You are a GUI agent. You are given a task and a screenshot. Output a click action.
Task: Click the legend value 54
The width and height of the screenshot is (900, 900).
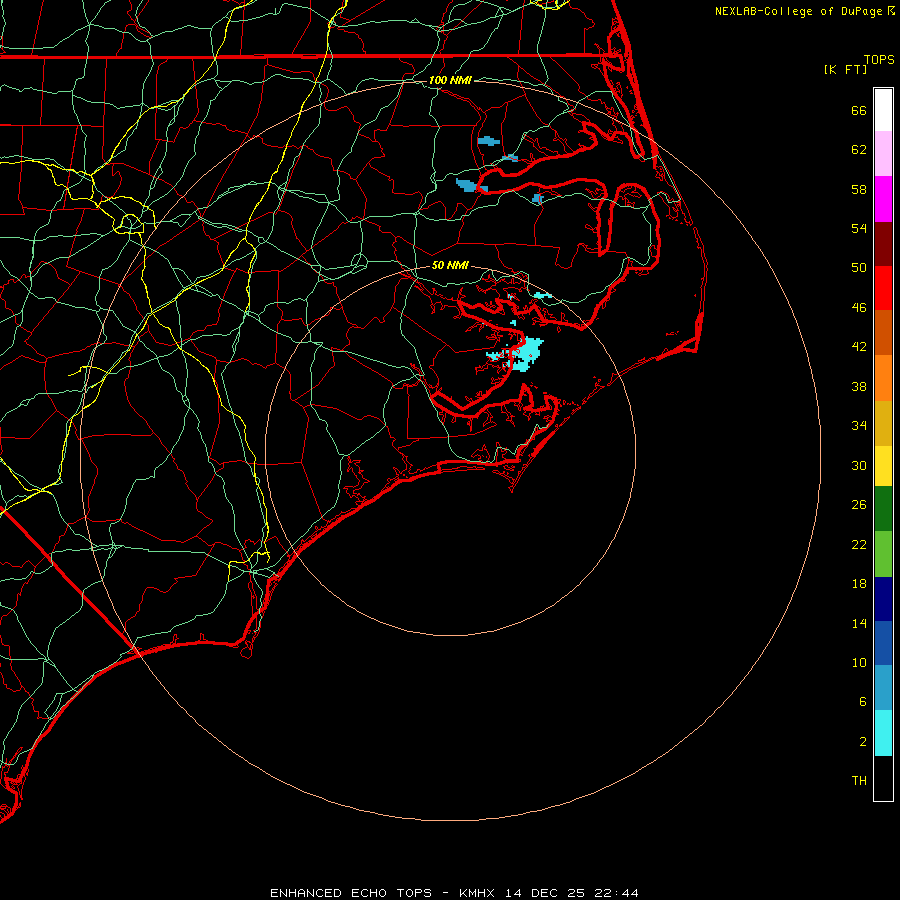coord(859,228)
